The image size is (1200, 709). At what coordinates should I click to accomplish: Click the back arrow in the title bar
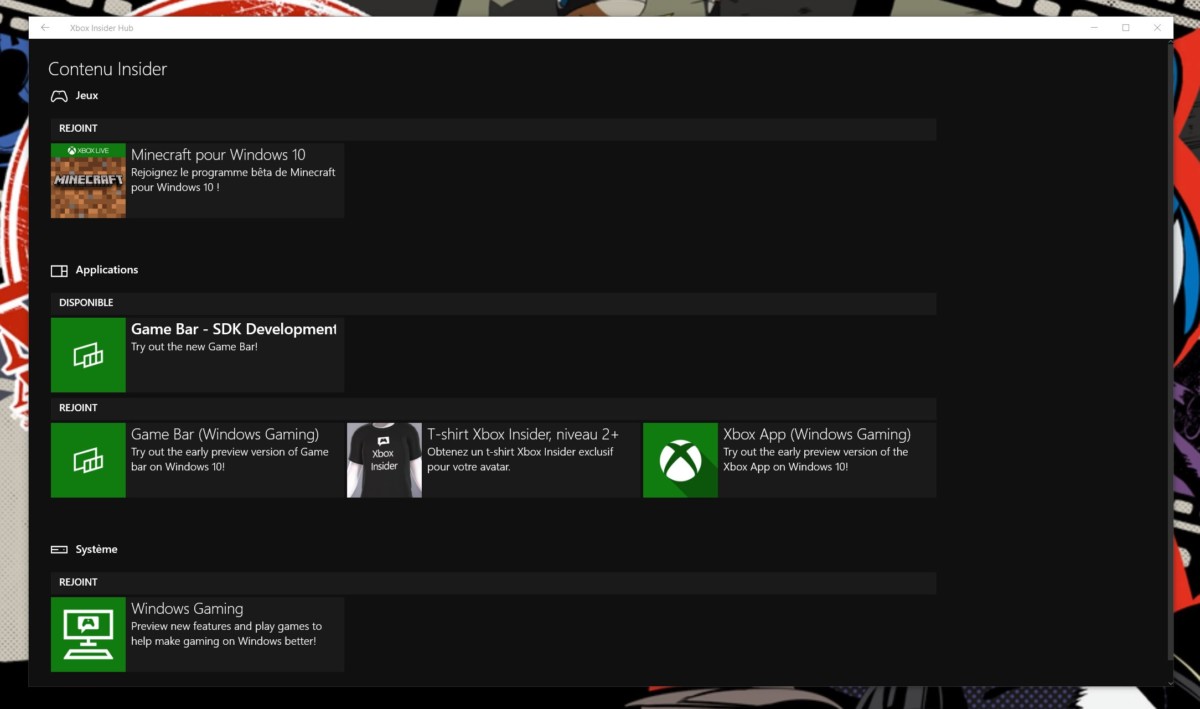coord(45,28)
